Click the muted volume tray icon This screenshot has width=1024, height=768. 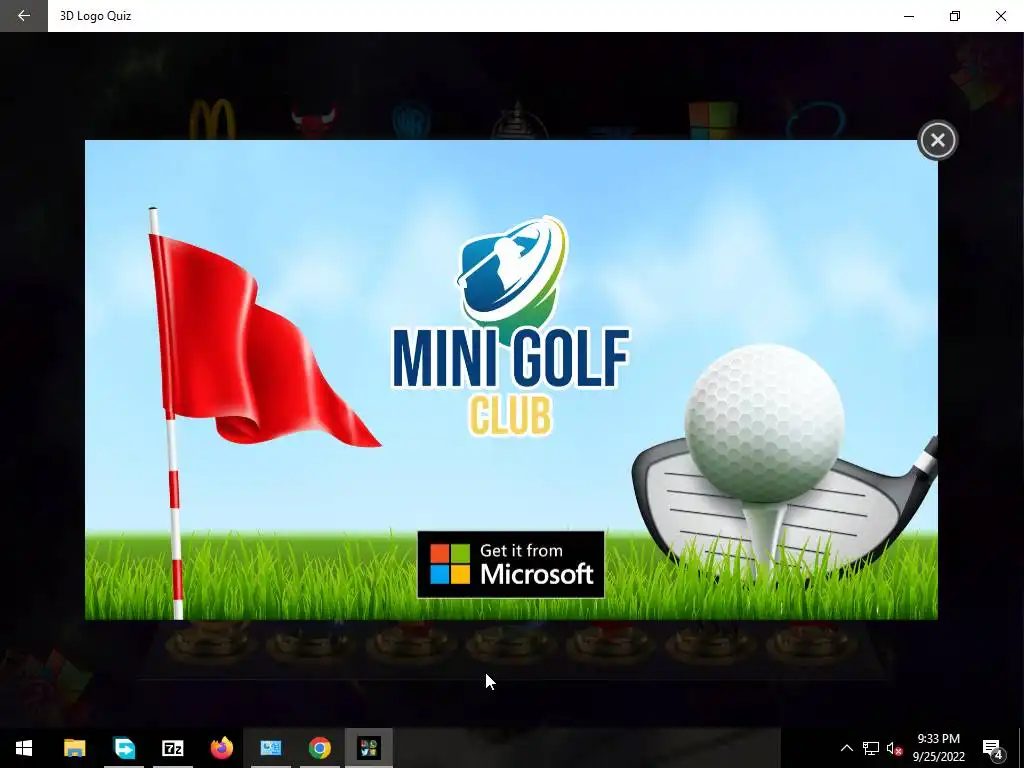click(894, 748)
